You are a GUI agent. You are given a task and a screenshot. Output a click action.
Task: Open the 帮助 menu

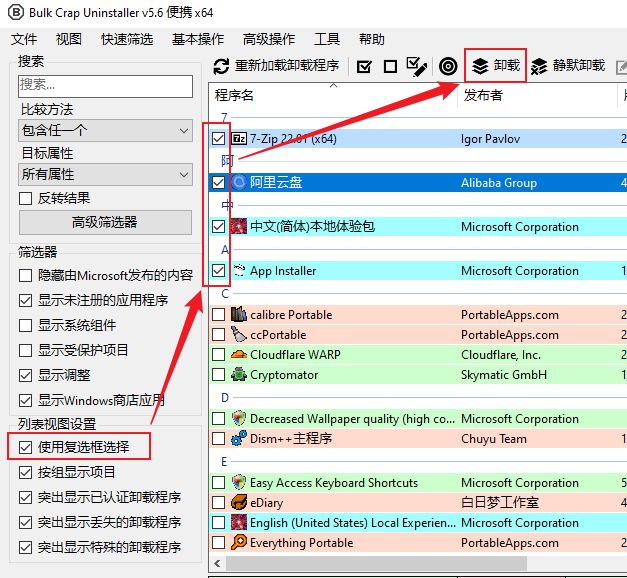point(371,39)
